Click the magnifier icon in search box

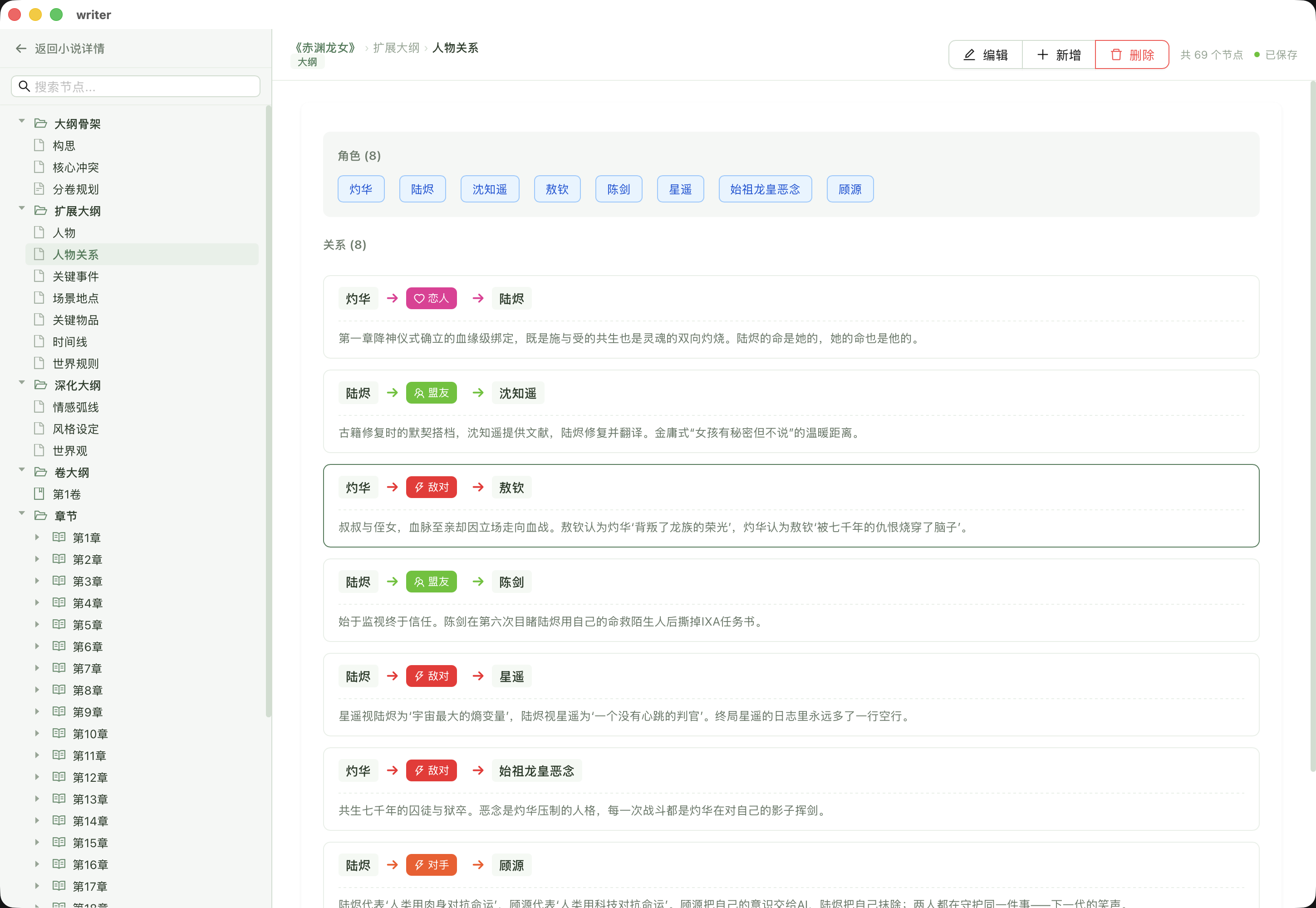(x=24, y=86)
